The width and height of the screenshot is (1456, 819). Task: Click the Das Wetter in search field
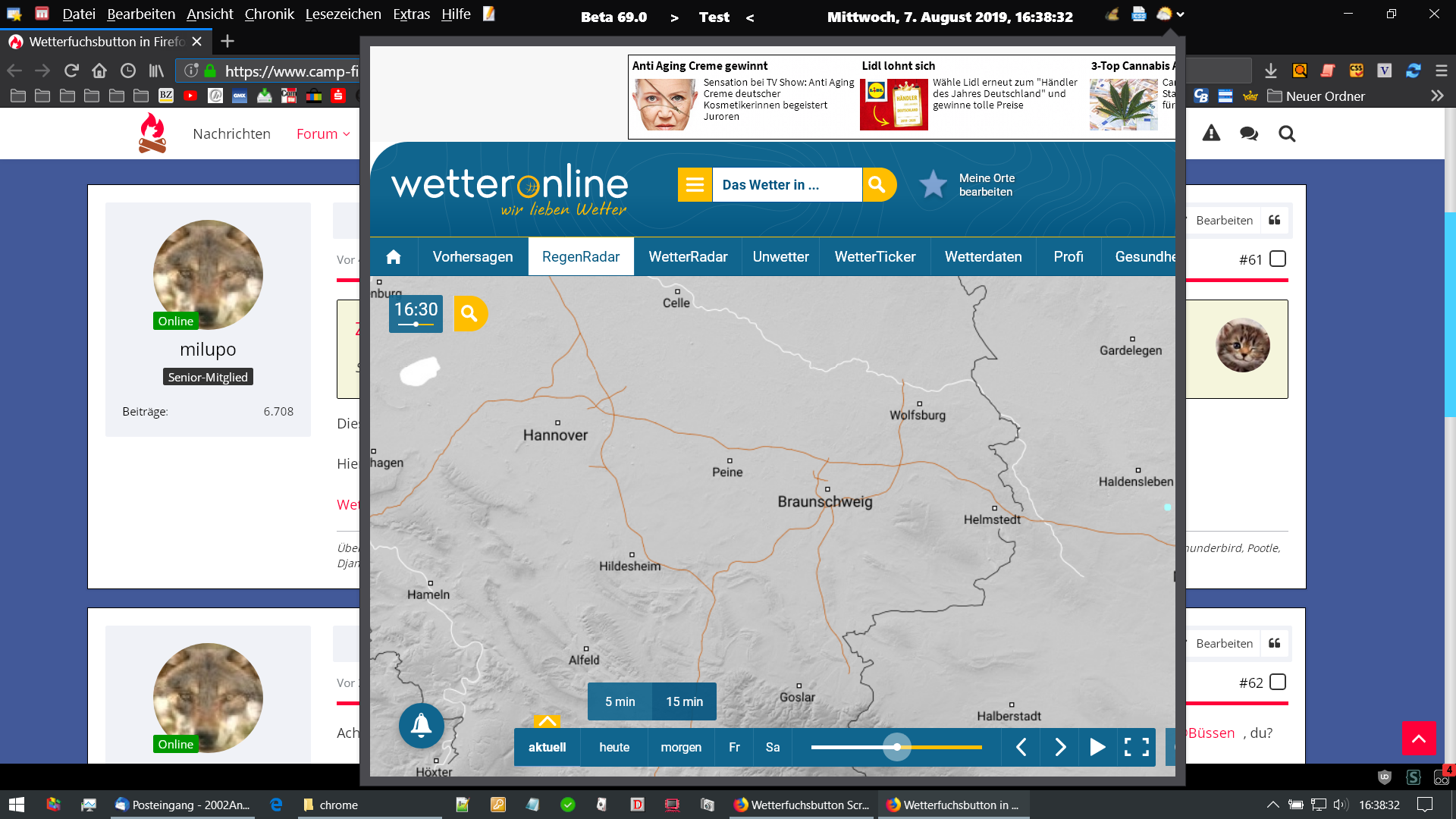[786, 184]
